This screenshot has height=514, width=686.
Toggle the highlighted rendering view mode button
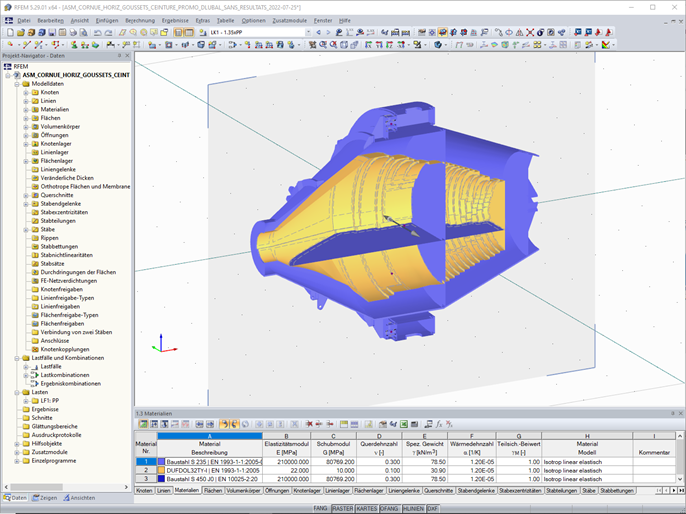442,32
